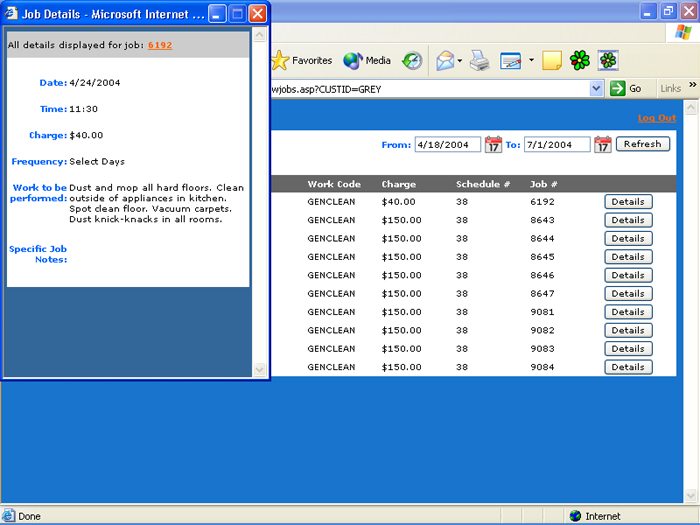The width and height of the screenshot is (700, 525).
Task: Click main page scrollbar down arrow
Action: tap(691, 496)
